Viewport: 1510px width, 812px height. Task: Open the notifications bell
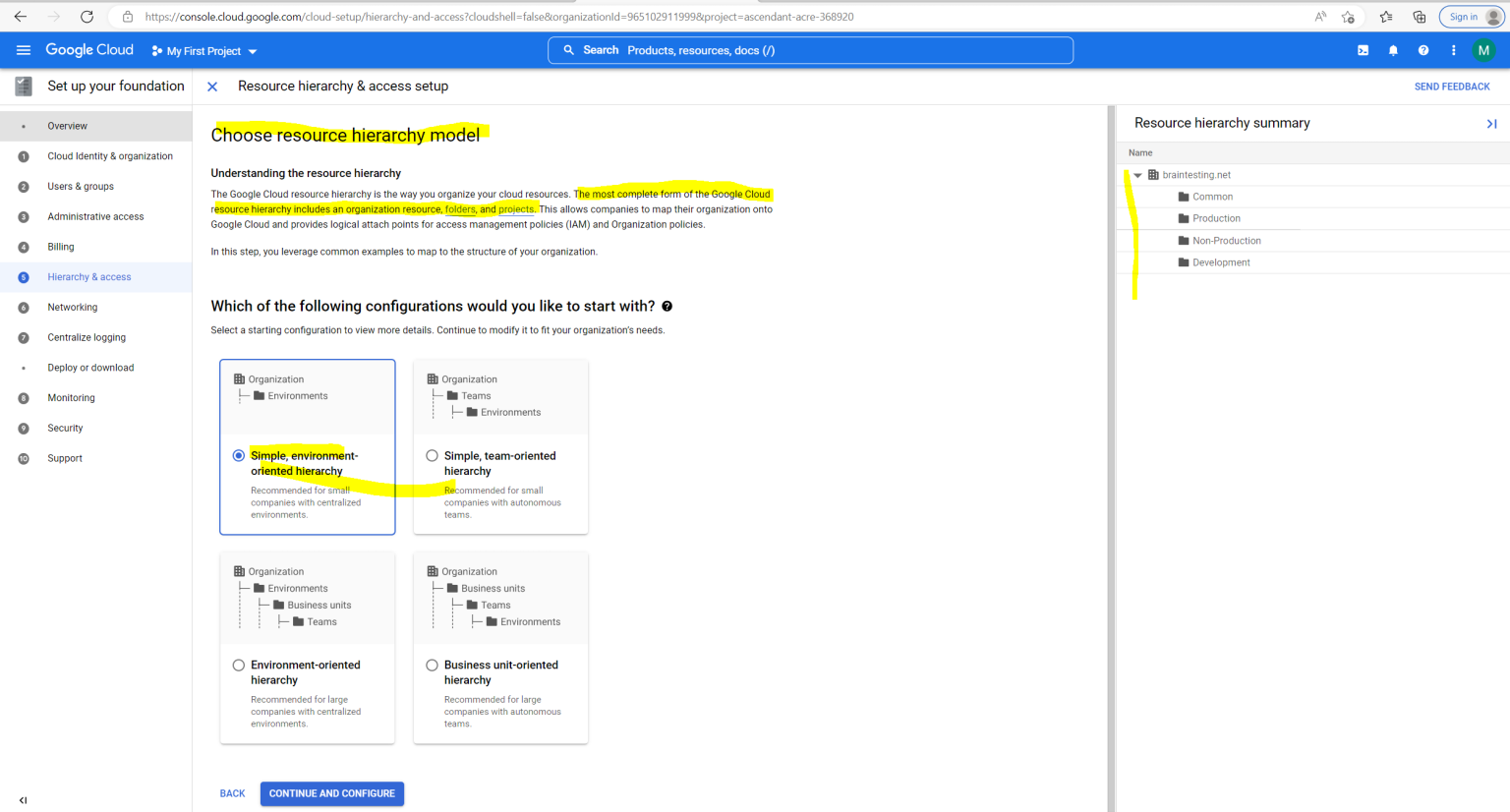[x=1393, y=50]
